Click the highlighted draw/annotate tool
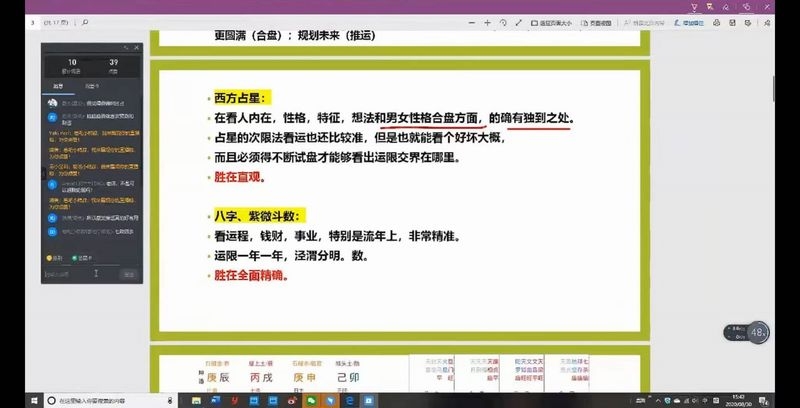800x408 pixels. (x=689, y=23)
